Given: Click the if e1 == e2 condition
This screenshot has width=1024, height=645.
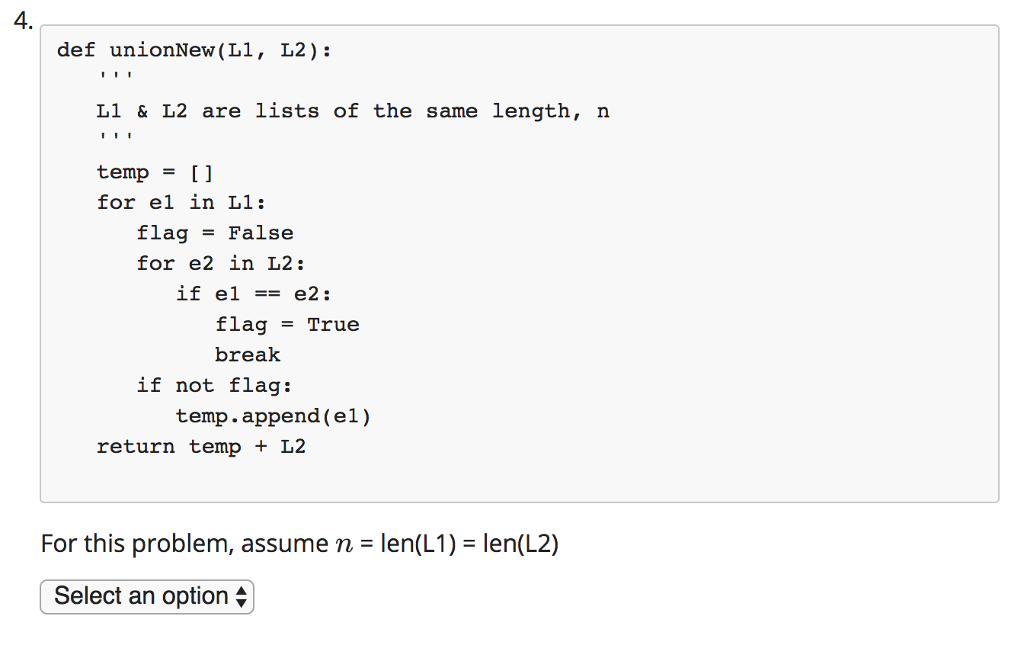Looking at the screenshot, I should click(253, 293).
